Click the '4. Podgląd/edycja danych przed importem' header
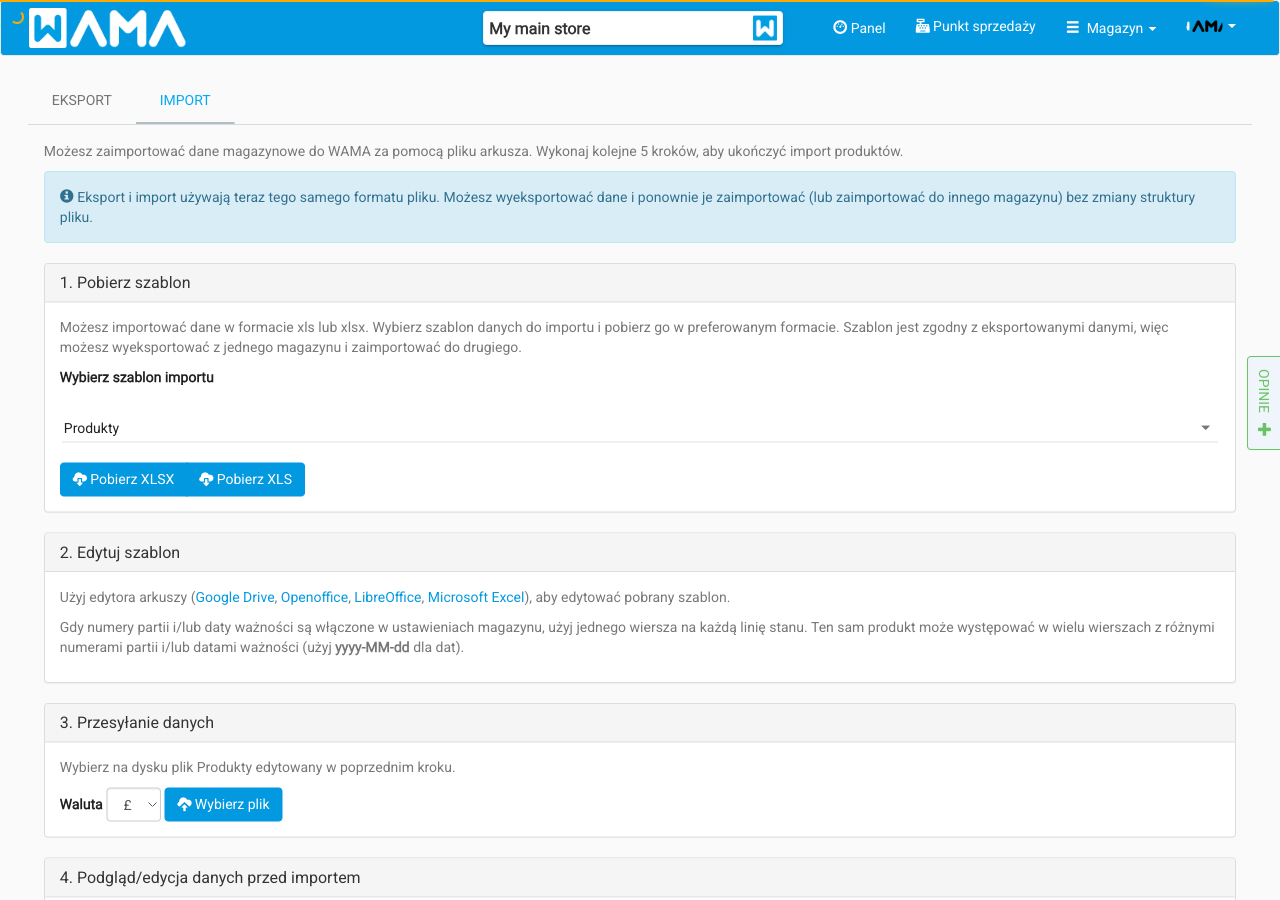1280x900 pixels. (640, 877)
